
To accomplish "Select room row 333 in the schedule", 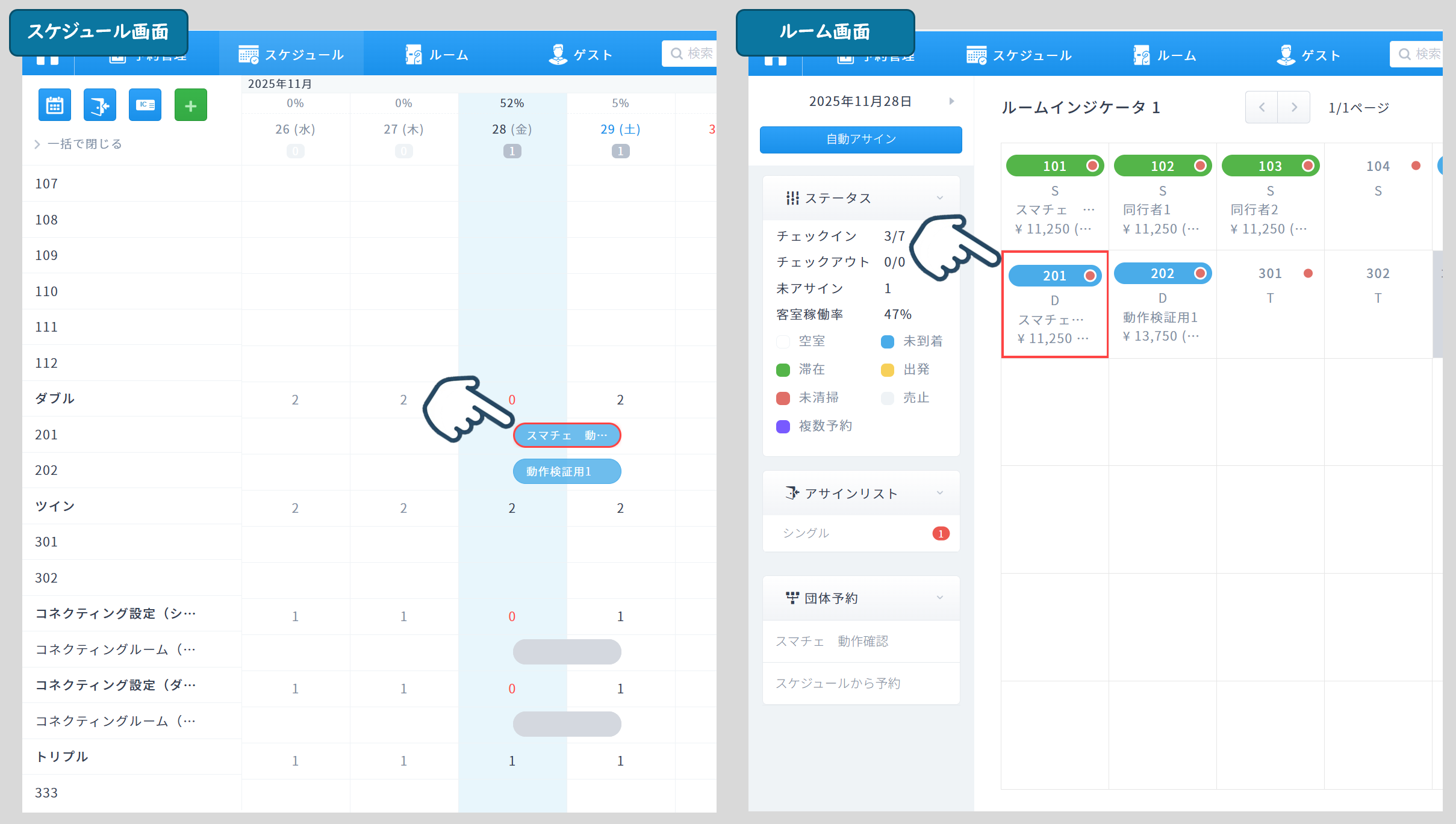I will pyautogui.click(x=132, y=793).
